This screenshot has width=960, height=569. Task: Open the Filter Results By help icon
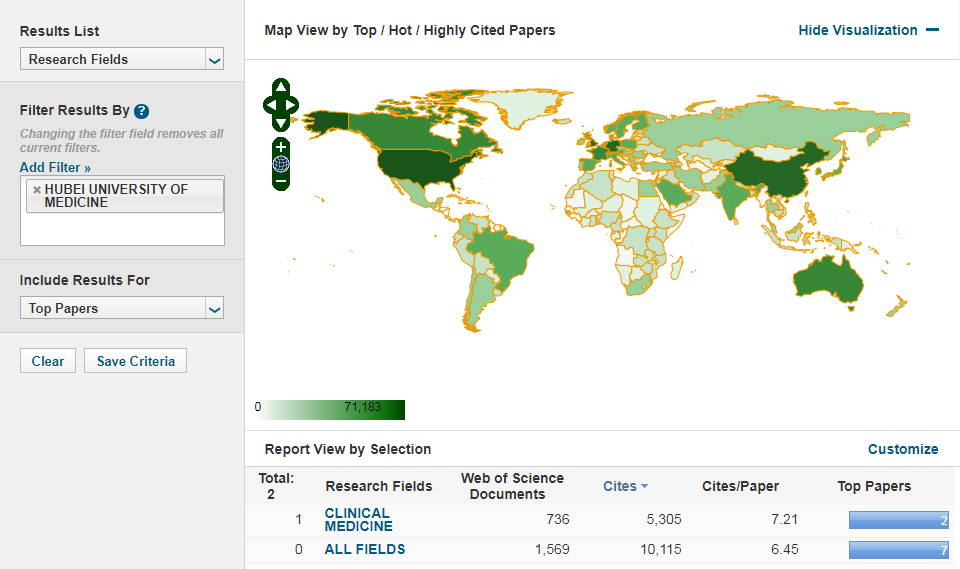142,111
